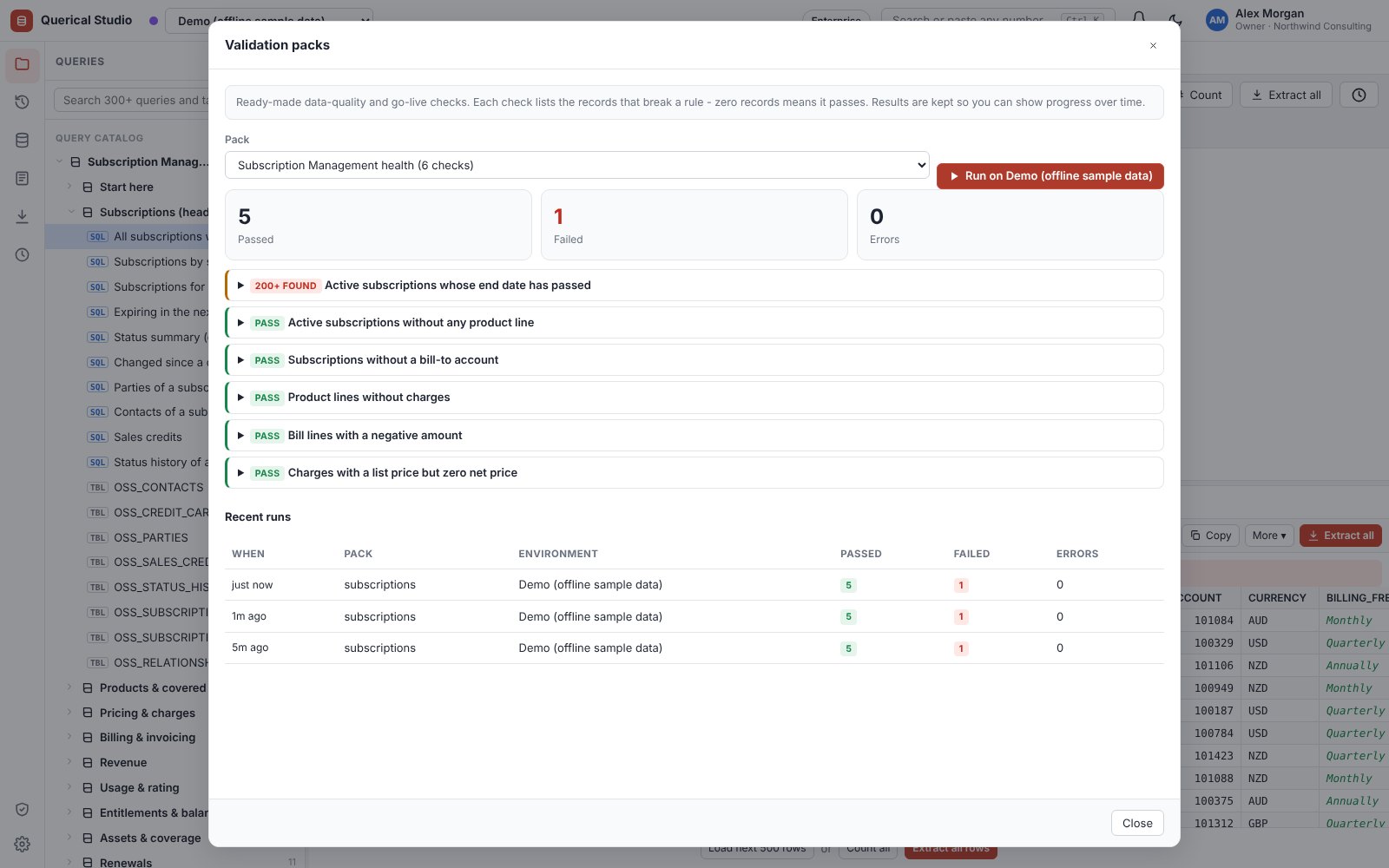Close the Validation packs dialog with X
The width and height of the screenshot is (1389, 868).
pos(1153,45)
